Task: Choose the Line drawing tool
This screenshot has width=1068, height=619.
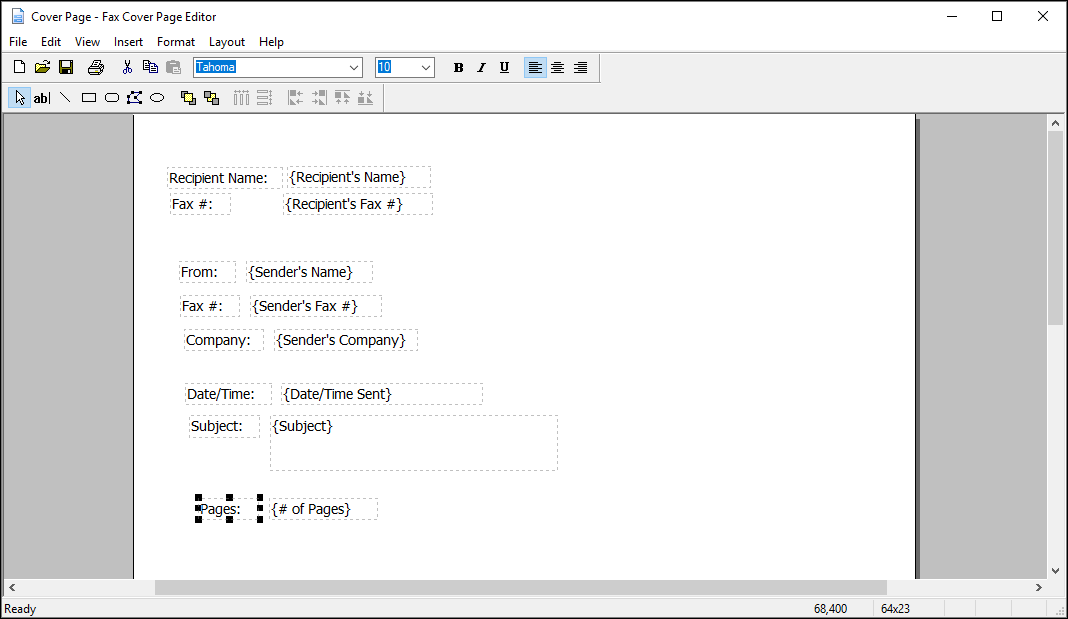Action: pos(65,98)
